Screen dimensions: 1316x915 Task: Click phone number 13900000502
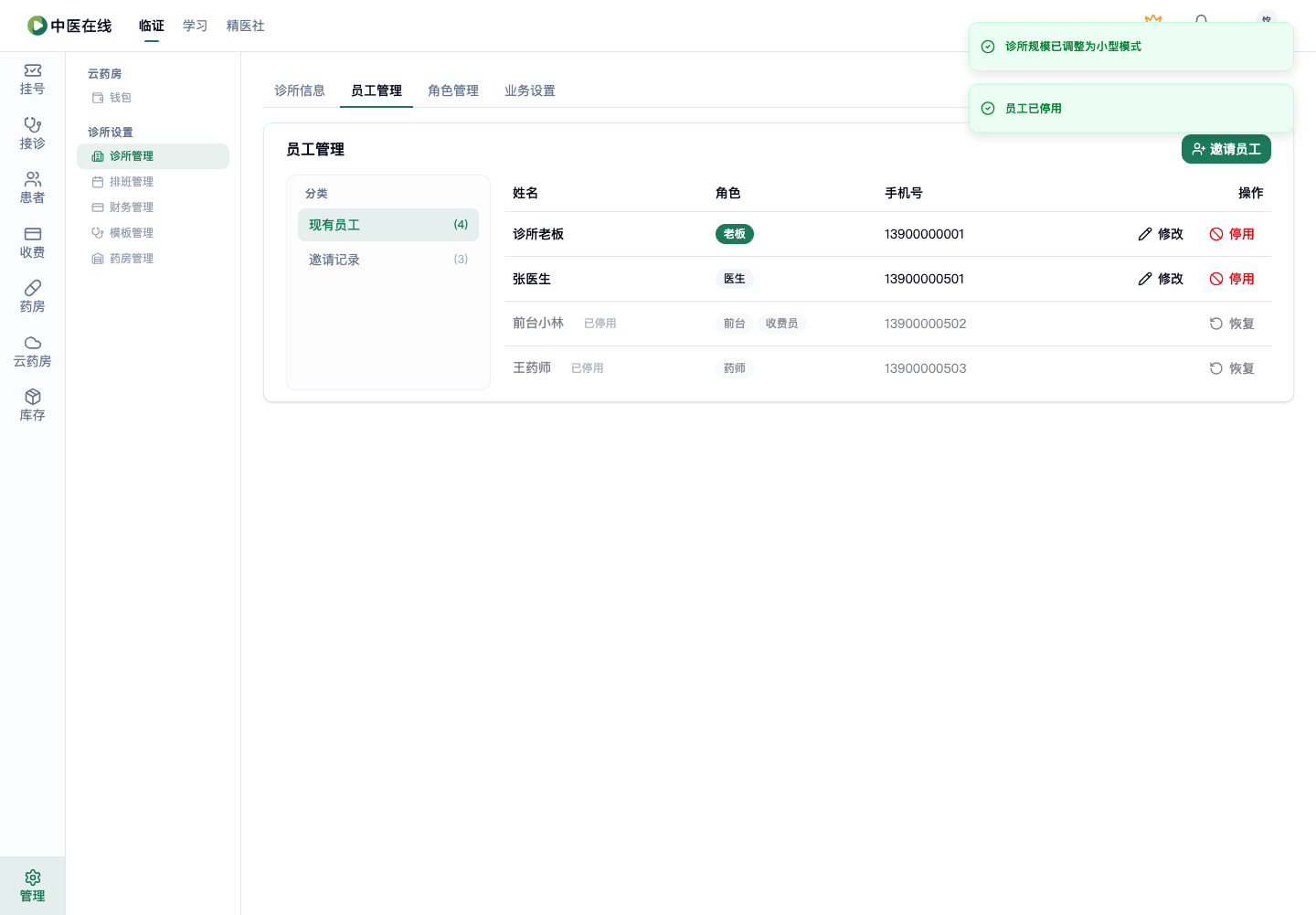[x=925, y=324]
